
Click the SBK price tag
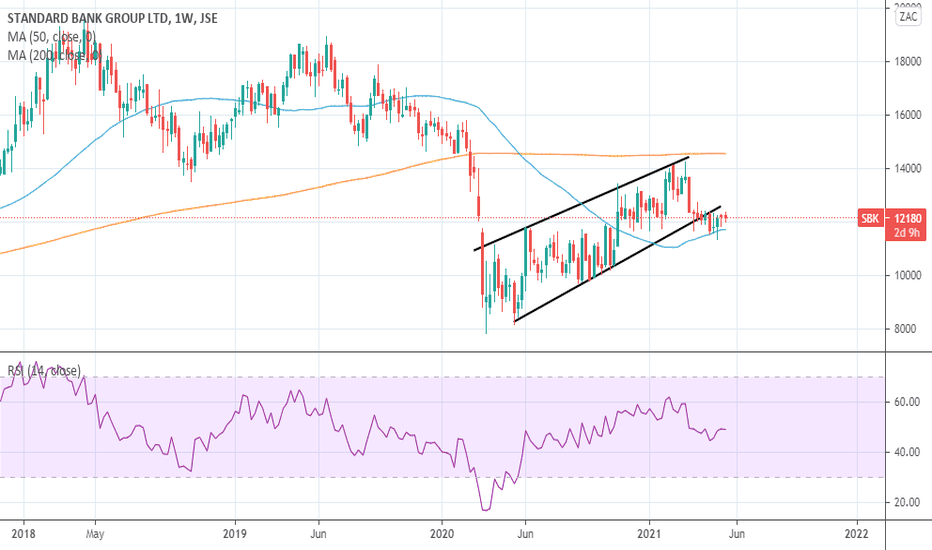[x=870, y=218]
